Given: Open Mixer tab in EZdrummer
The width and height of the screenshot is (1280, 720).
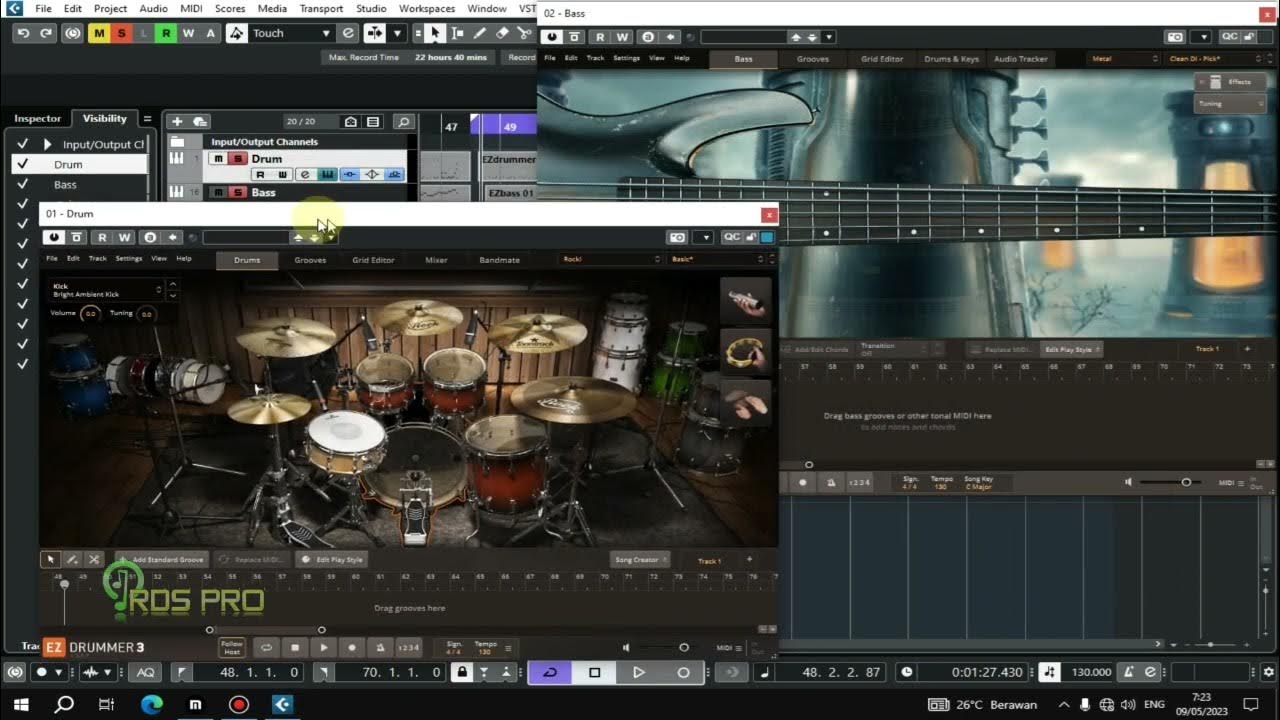Looking at the screenshot, I should pos(436,260).
